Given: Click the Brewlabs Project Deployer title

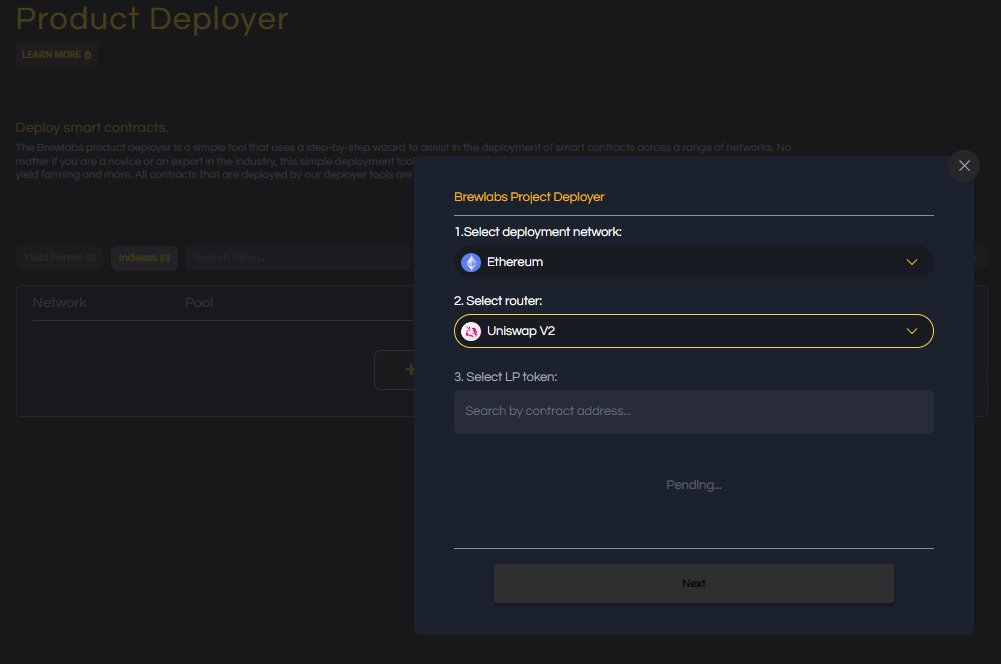Looking at the screenshot, I should pos(529,197).
